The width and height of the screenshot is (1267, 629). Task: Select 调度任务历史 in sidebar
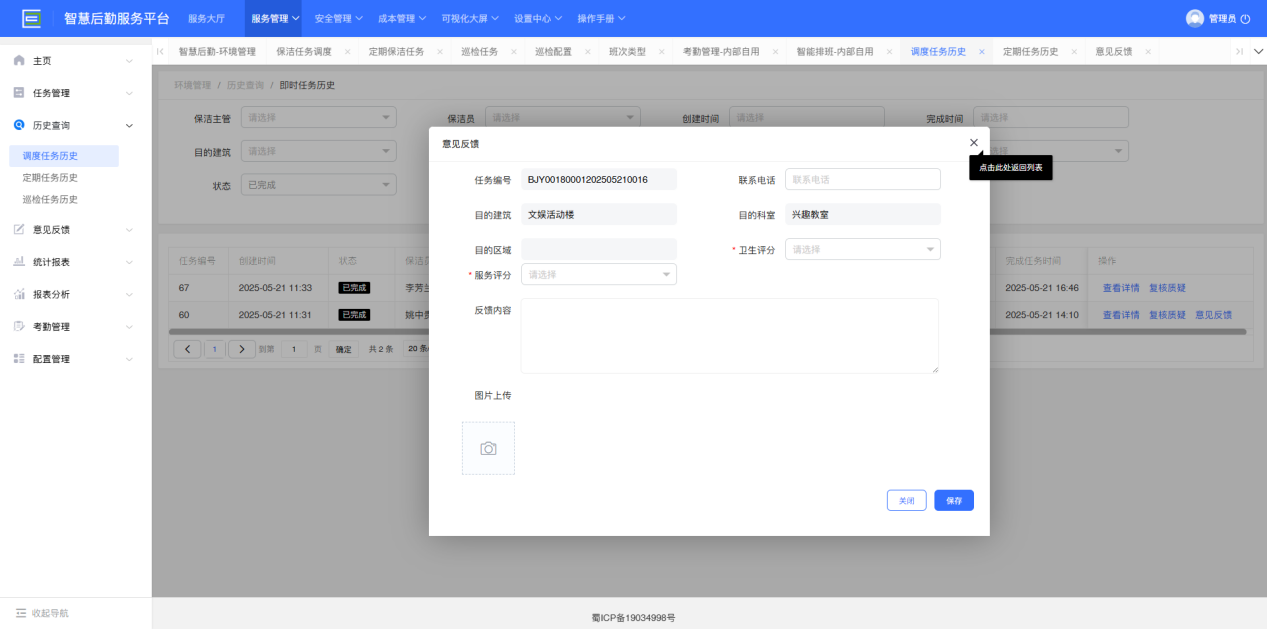tap(64, 155)
